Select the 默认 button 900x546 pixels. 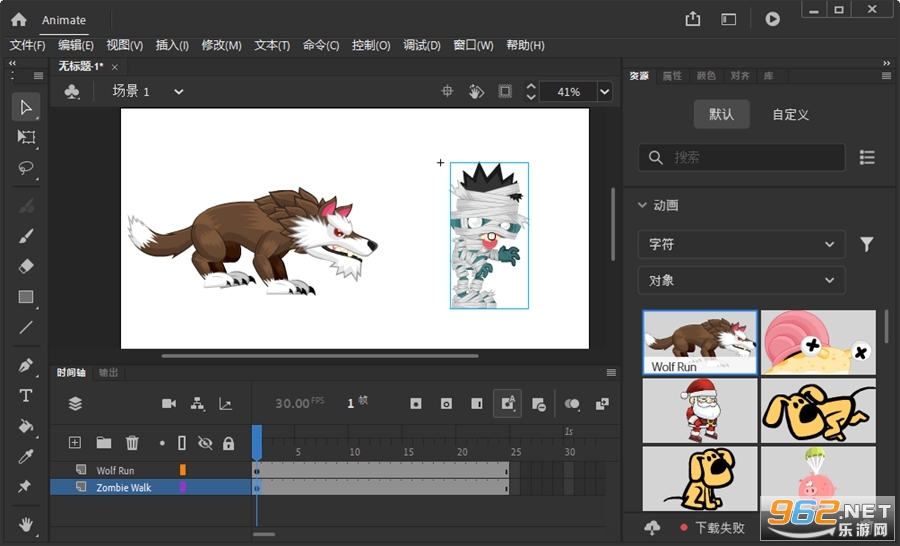point(721,114)
